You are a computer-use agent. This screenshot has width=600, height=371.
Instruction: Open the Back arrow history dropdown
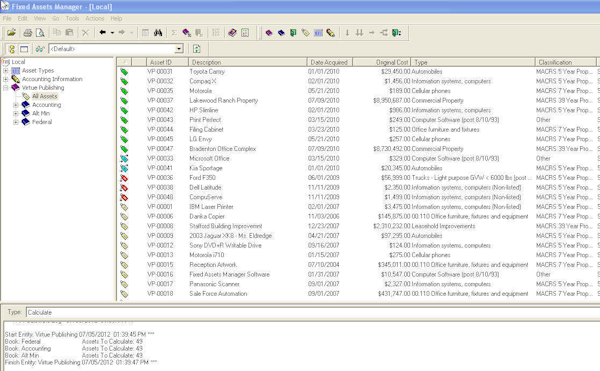(x=112, y=33)
